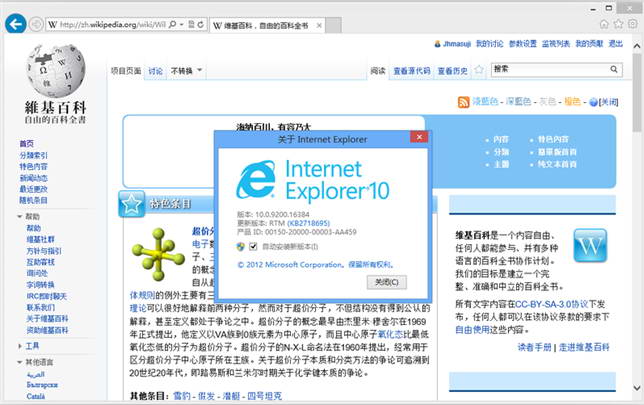This screenshot has height=405, width=644.
Task: Open the 参数设置 preferences link
Action: pos(522,44)
